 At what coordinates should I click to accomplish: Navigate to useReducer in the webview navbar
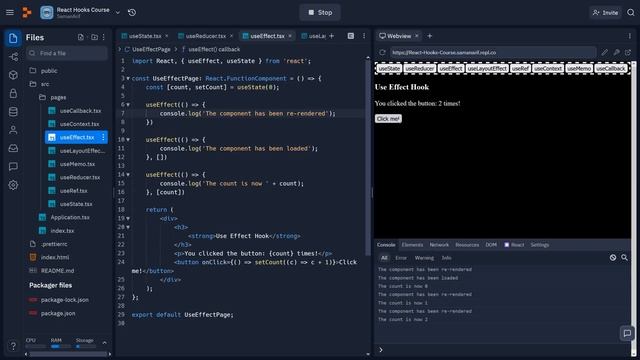pyautogui.click(x=420, y=69)
